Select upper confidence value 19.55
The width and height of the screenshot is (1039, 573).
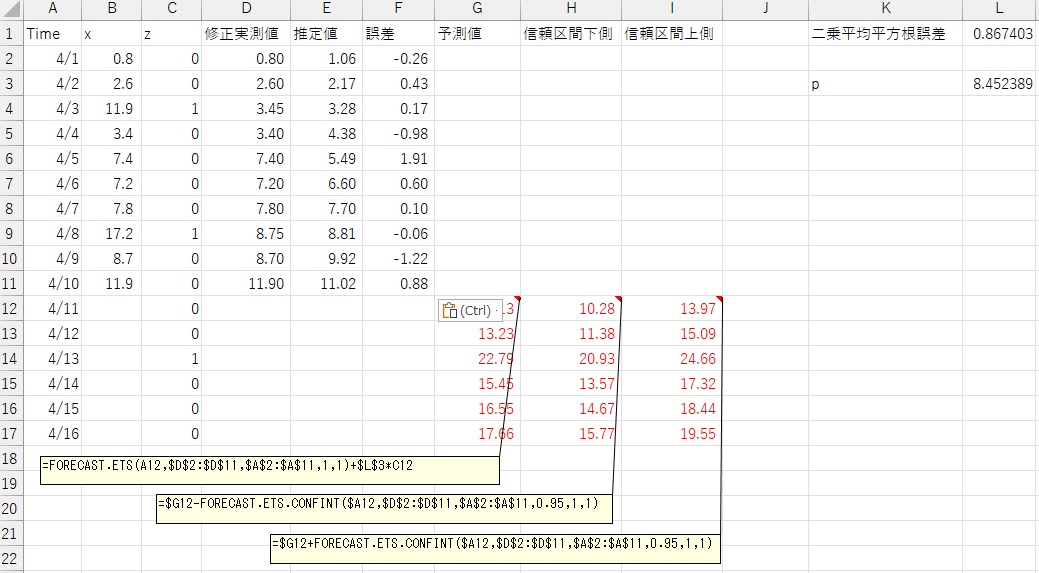(672, 434)
